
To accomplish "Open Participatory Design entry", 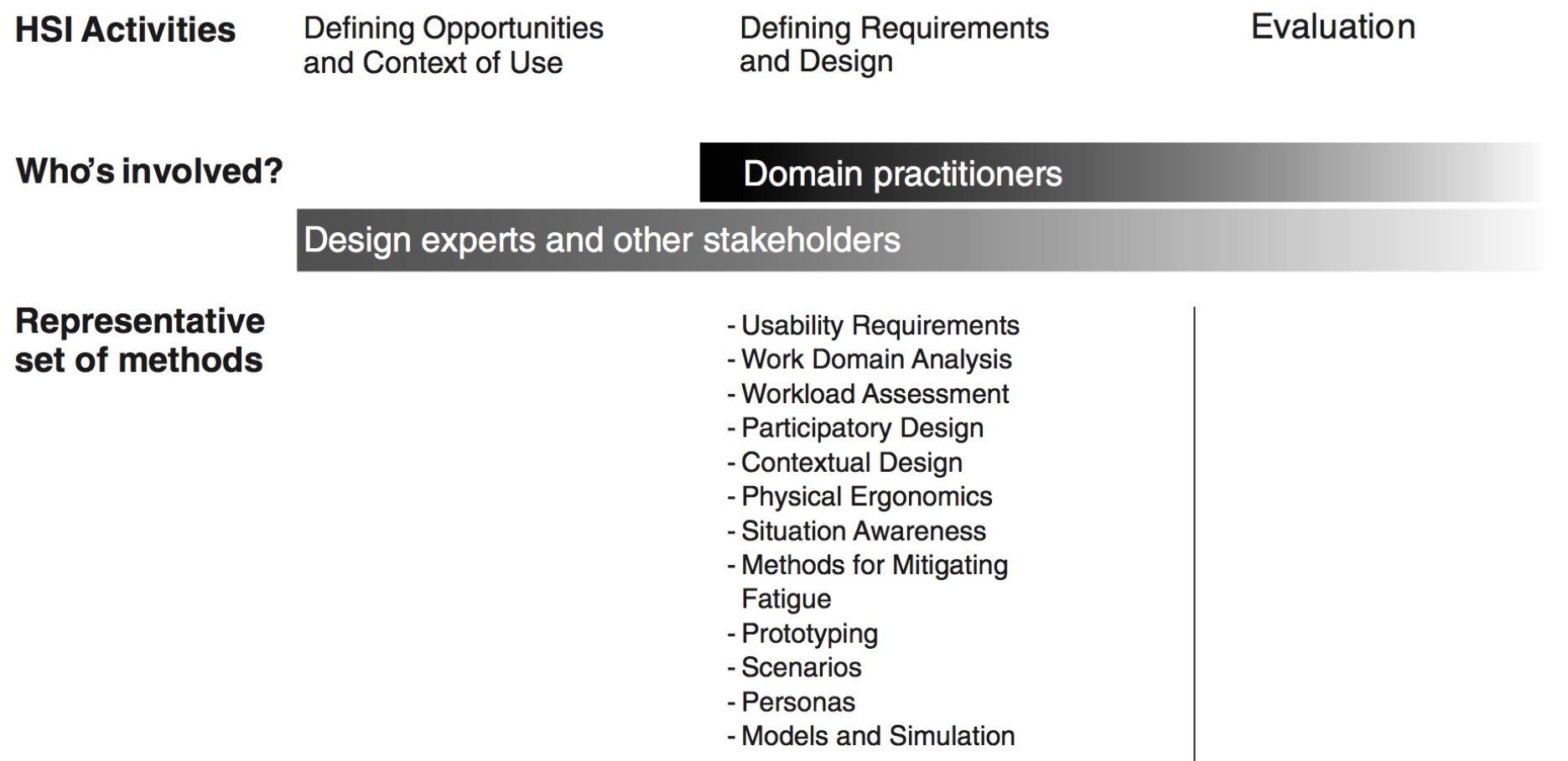I will [854, 428].
